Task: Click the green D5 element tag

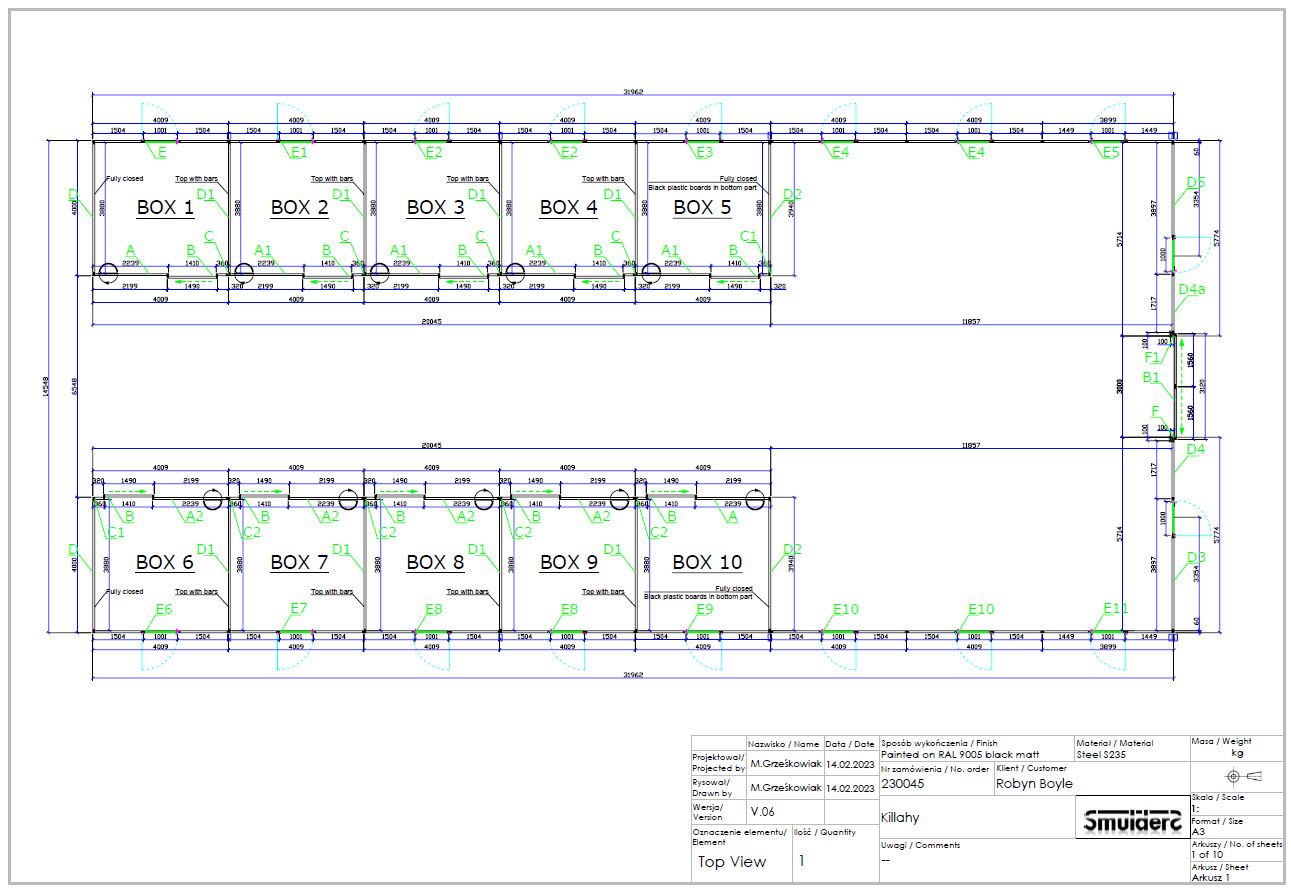Action: click(x=1195, y=182)
